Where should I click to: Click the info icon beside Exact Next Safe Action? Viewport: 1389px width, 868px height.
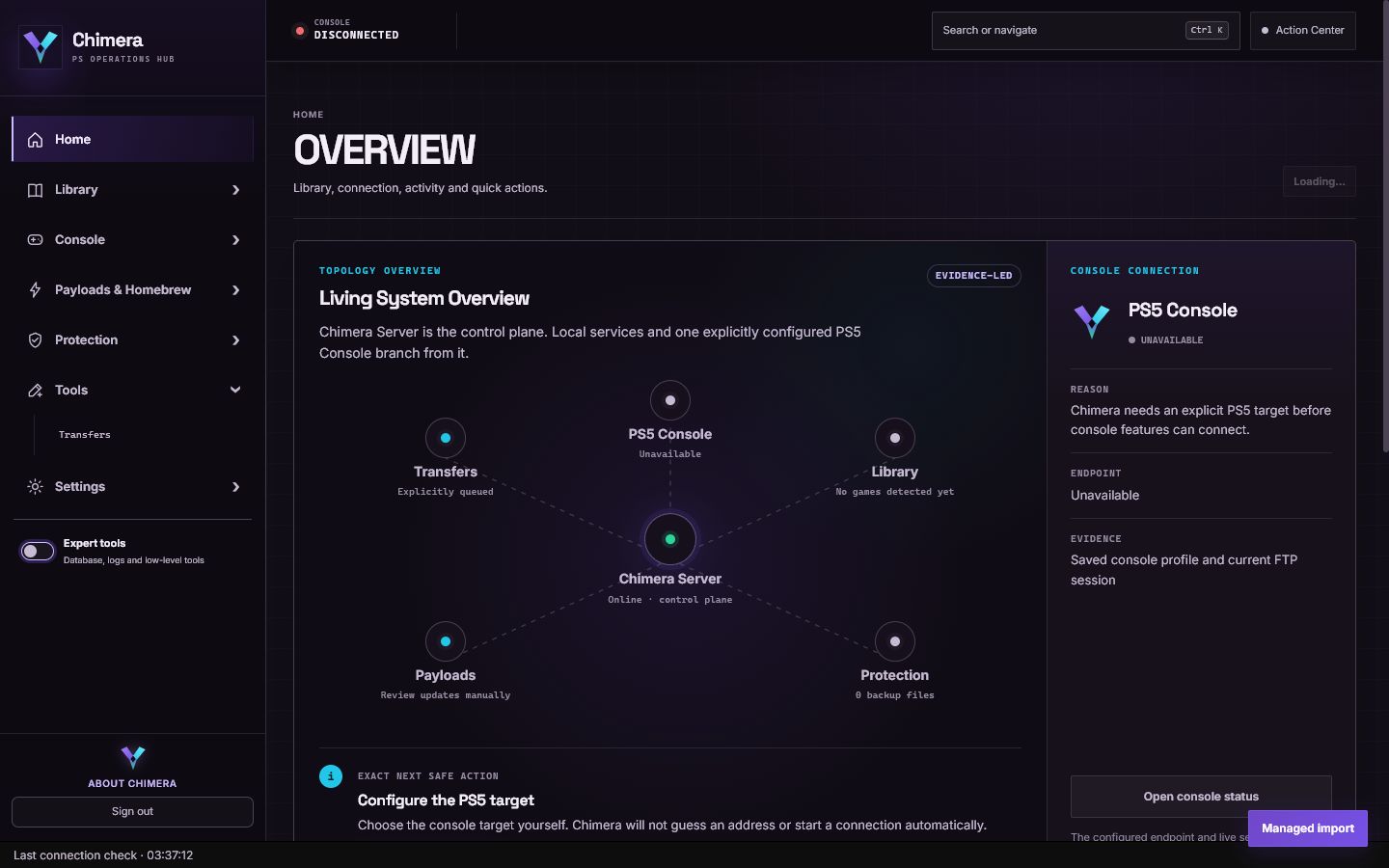click(331, 776)
